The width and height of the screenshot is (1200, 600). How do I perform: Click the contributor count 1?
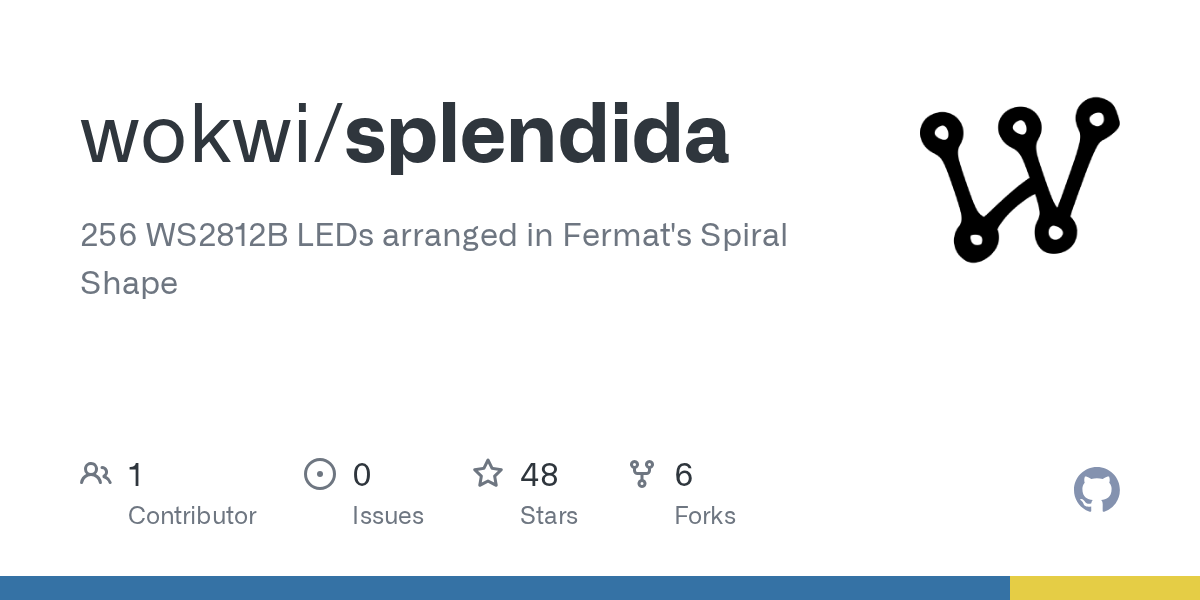pyautogui.click(x=135, y=475)
